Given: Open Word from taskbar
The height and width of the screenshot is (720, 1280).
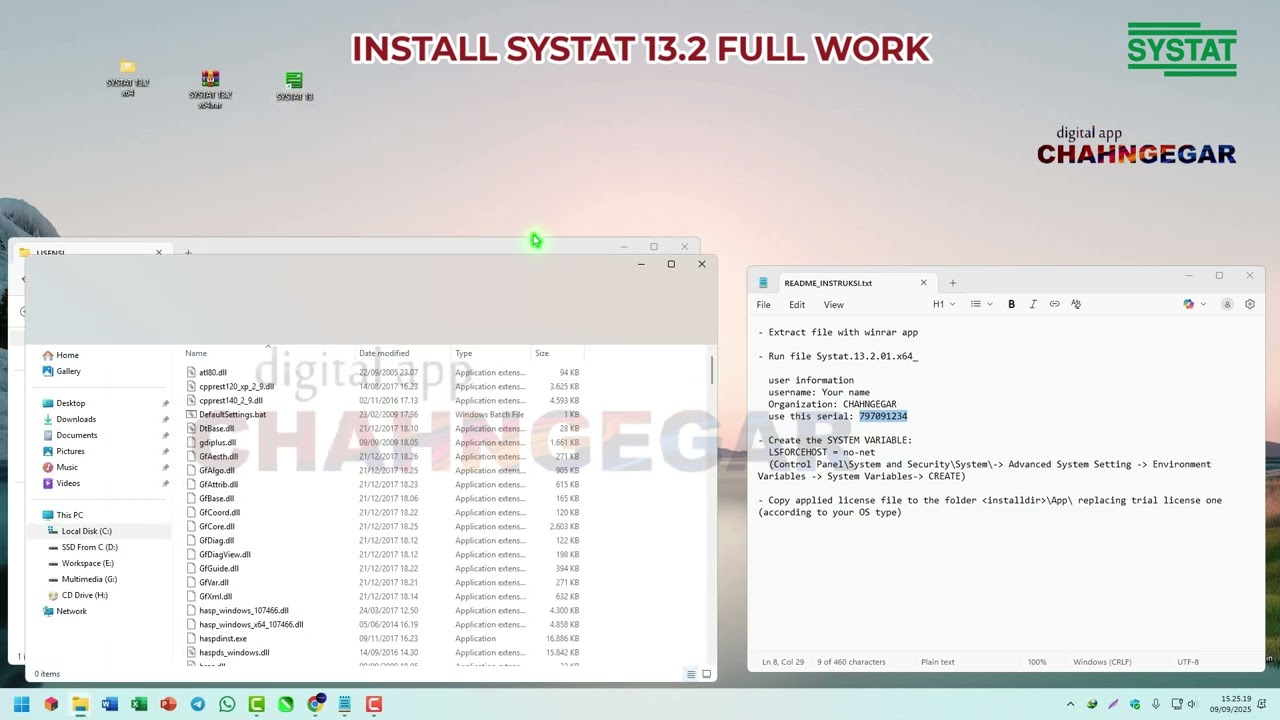Looking at the screenshot, I should (110, 704).
